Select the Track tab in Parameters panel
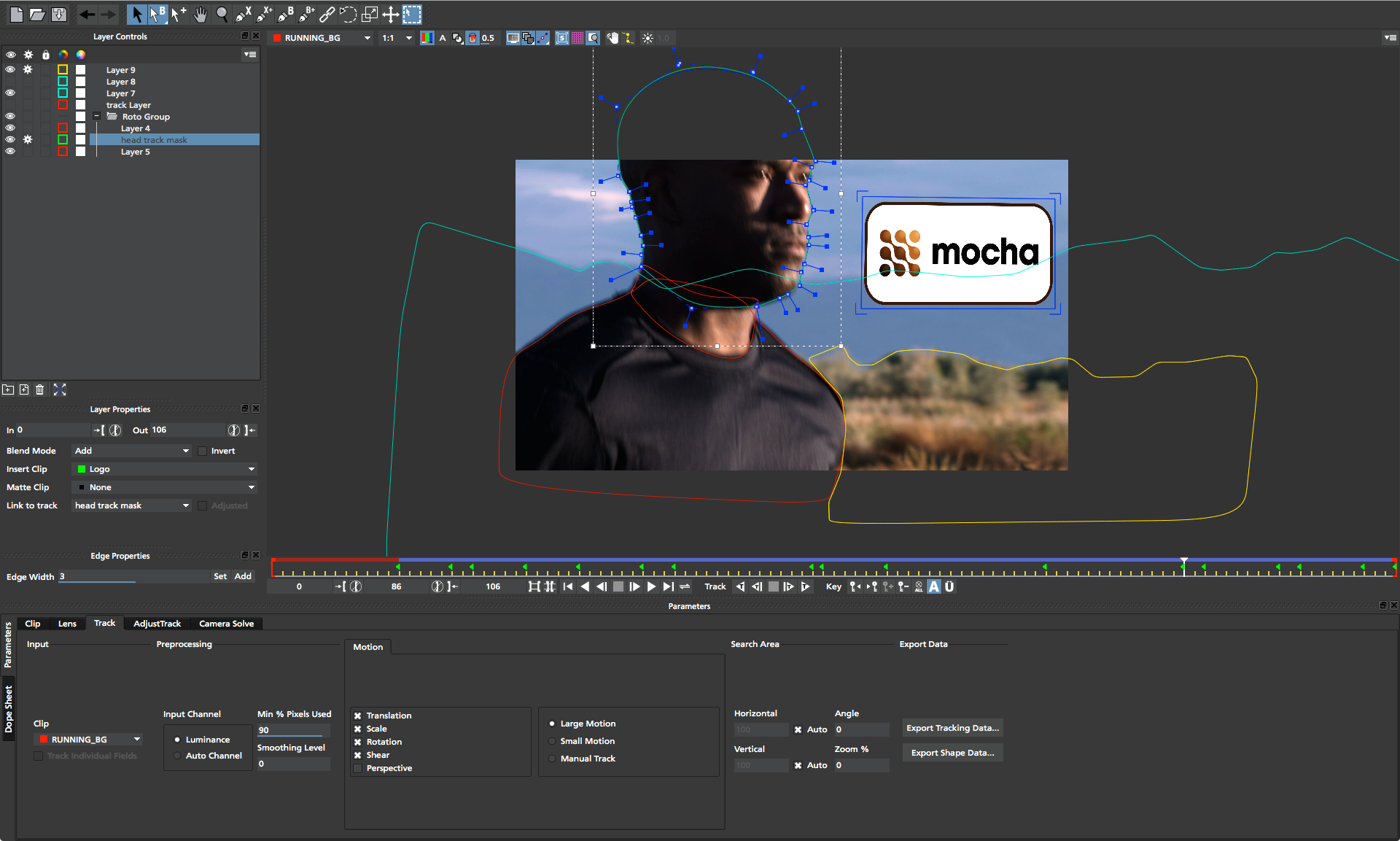The height and width of the screenshot is (841, 1400). 104,623
